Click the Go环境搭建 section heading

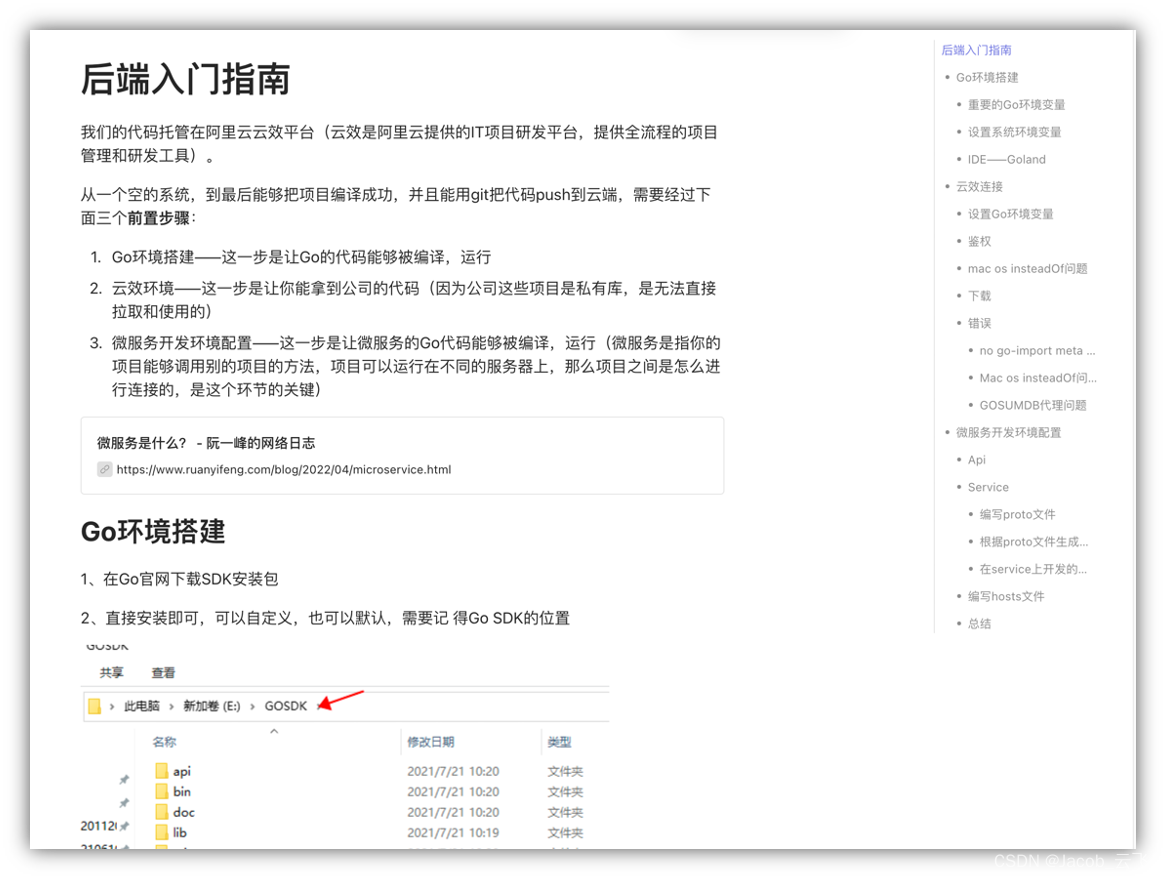[152, 531]
